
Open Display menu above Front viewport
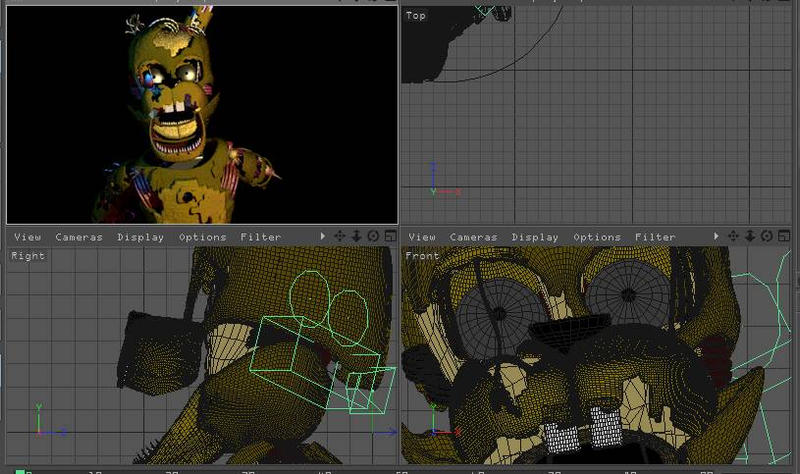pos(535,237)
